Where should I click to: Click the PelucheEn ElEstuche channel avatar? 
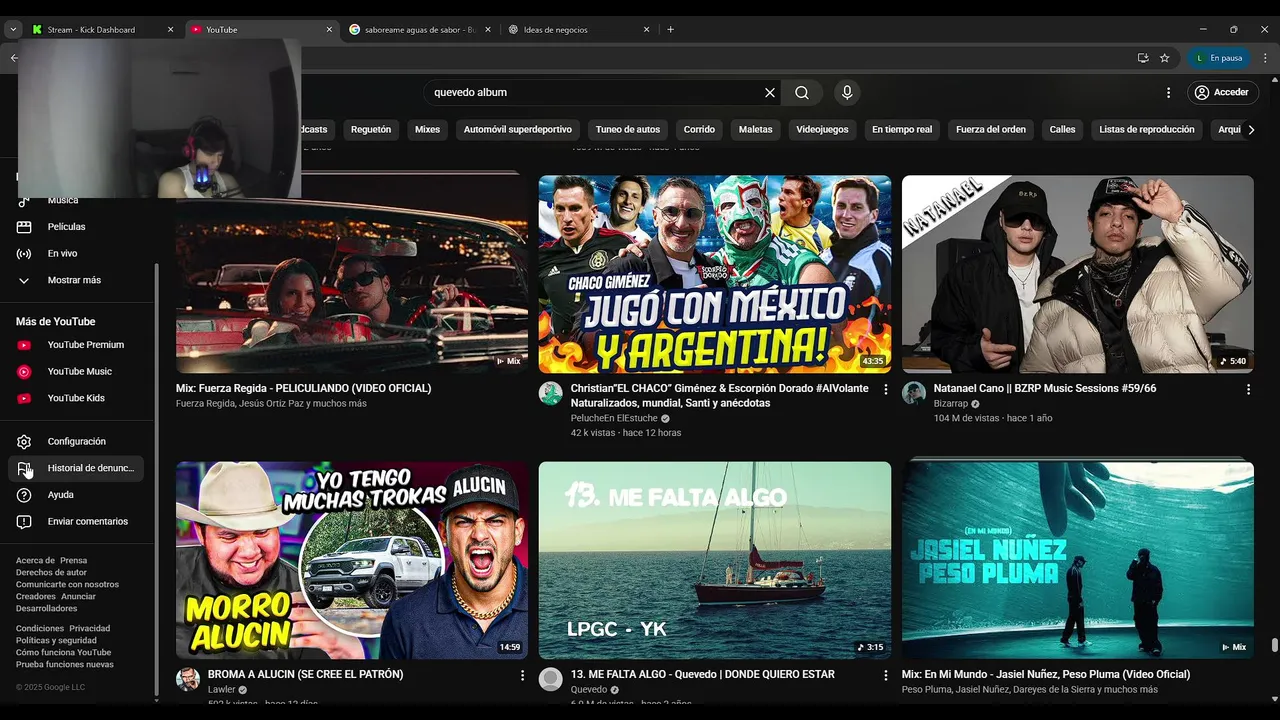coord(551,393)
